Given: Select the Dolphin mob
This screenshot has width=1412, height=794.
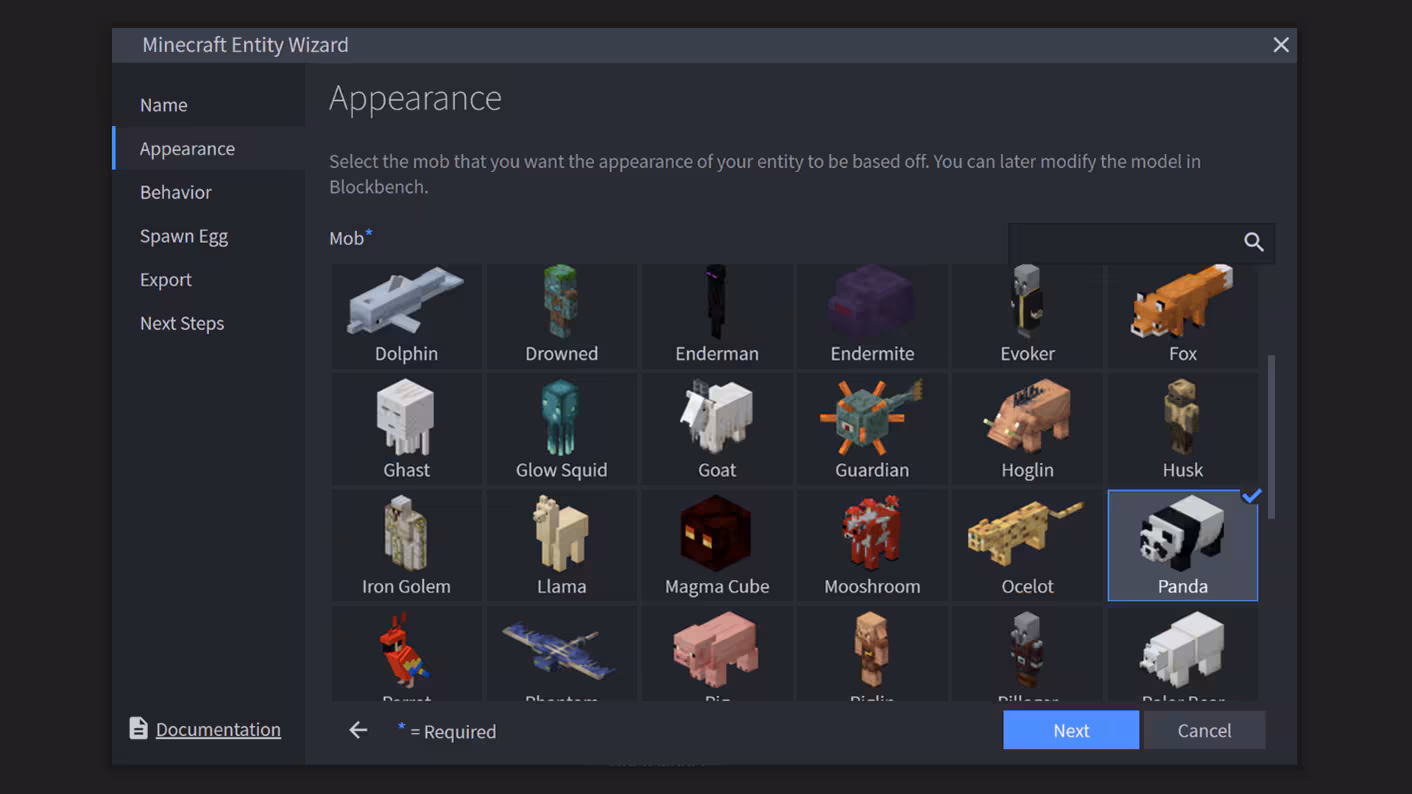Looking at the screenshot, I should (x=406, y=316).
